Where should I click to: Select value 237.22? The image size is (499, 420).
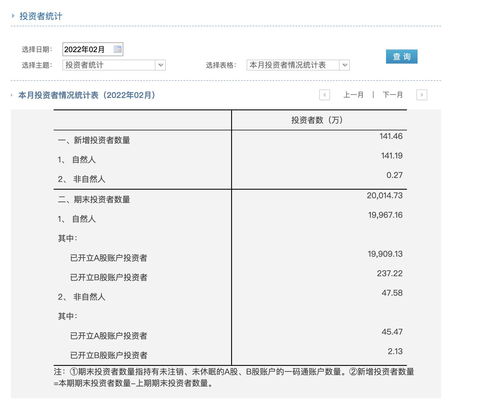390,273
